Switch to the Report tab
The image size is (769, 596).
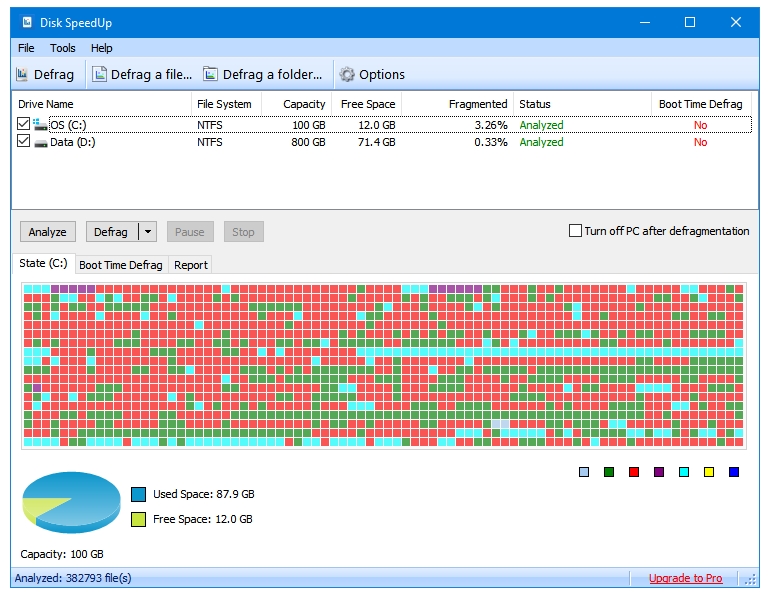coord(191,265)
